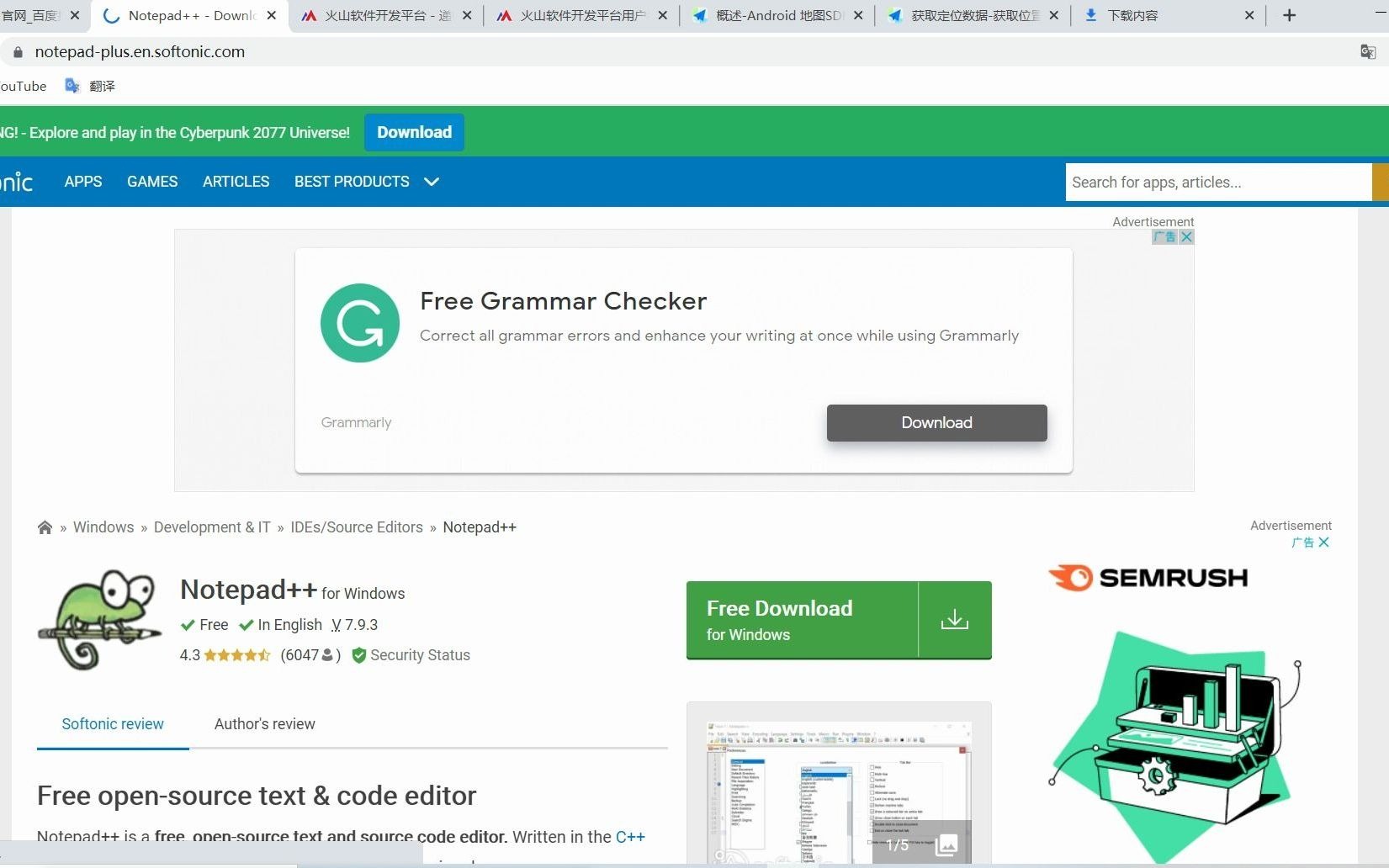
Task: Close the Android 地图SDK tab
Action: click(858, 15)
